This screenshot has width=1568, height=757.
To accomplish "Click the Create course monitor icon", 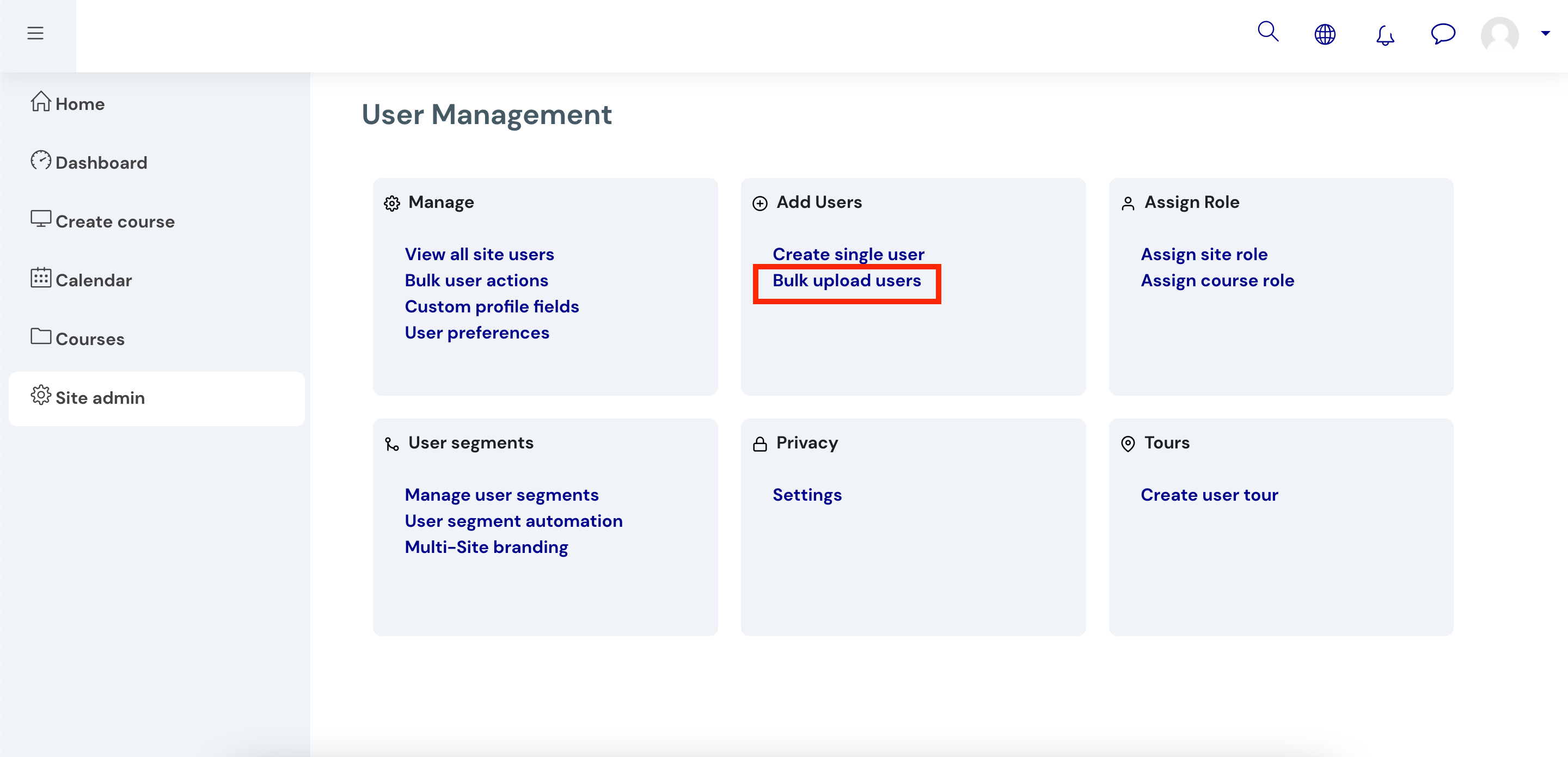I will 41,218.
